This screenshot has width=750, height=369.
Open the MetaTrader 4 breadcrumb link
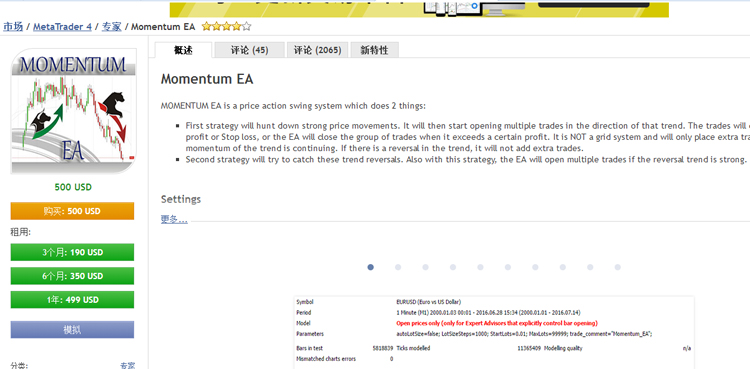coord(62,27)
